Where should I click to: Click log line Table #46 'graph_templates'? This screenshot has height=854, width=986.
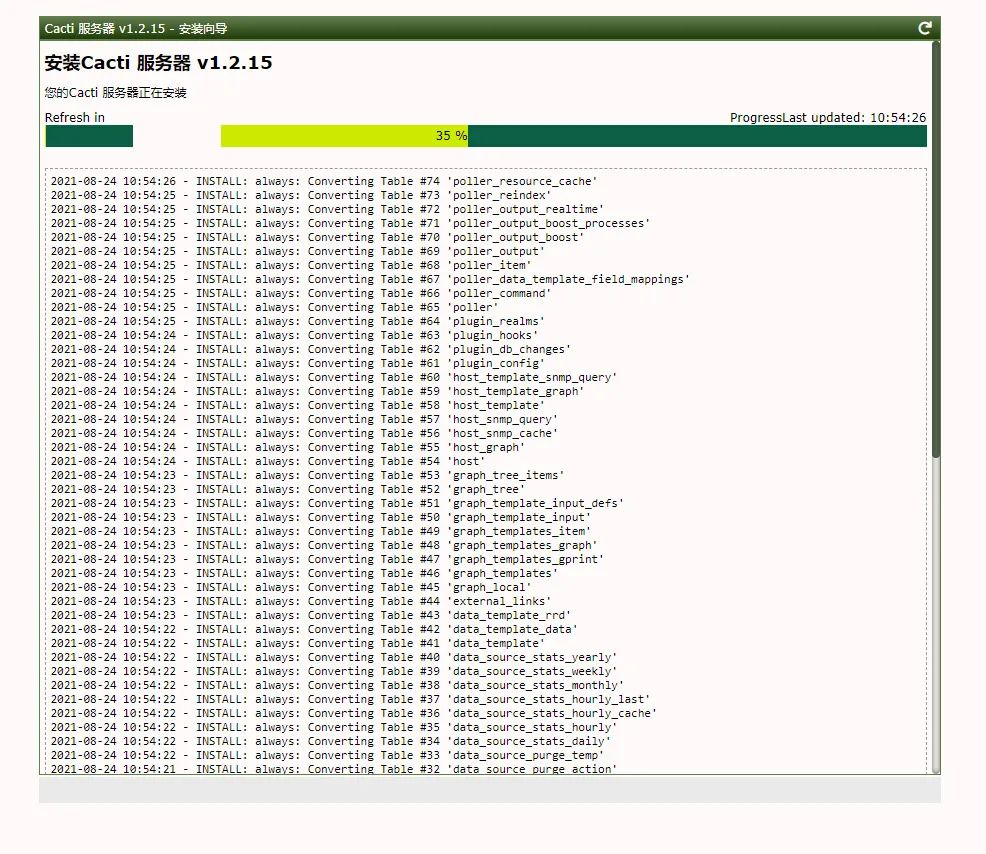304,573
